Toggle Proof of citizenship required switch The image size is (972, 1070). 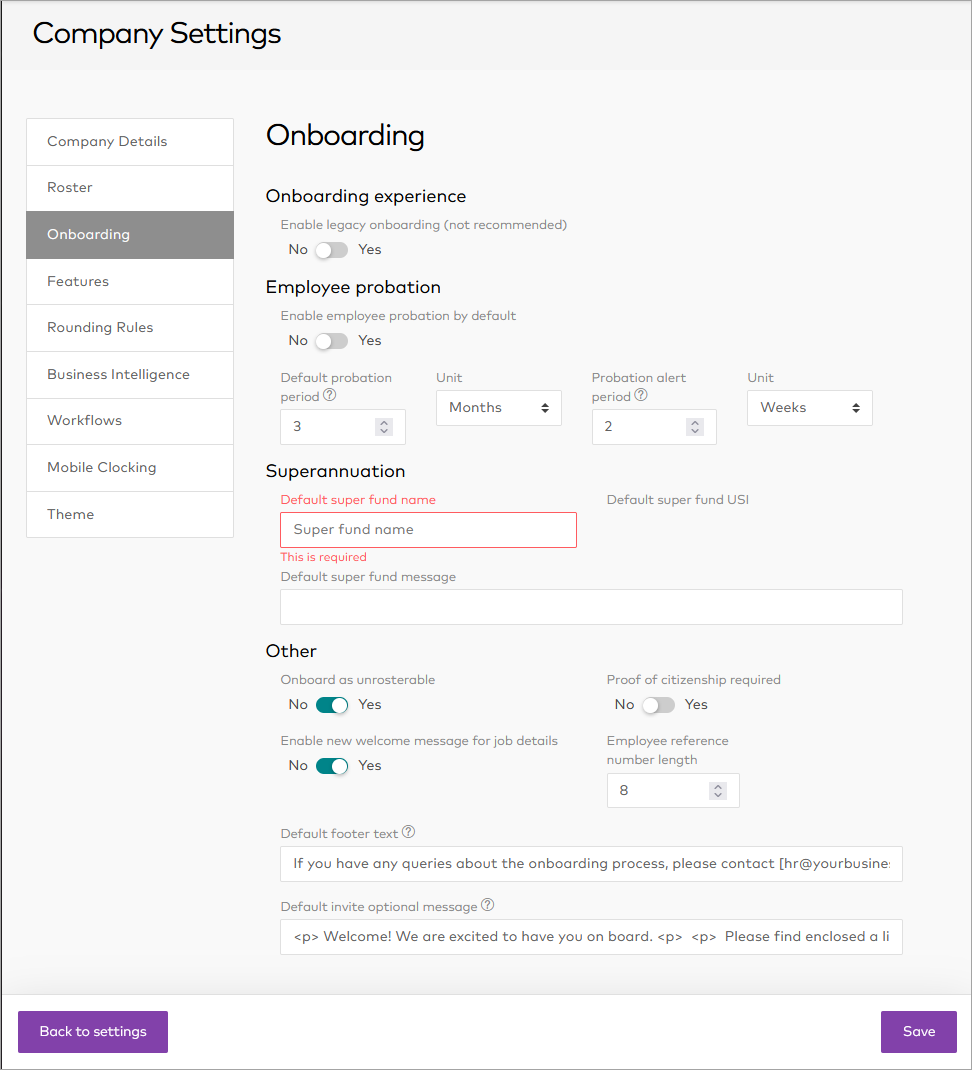point(658,705)
